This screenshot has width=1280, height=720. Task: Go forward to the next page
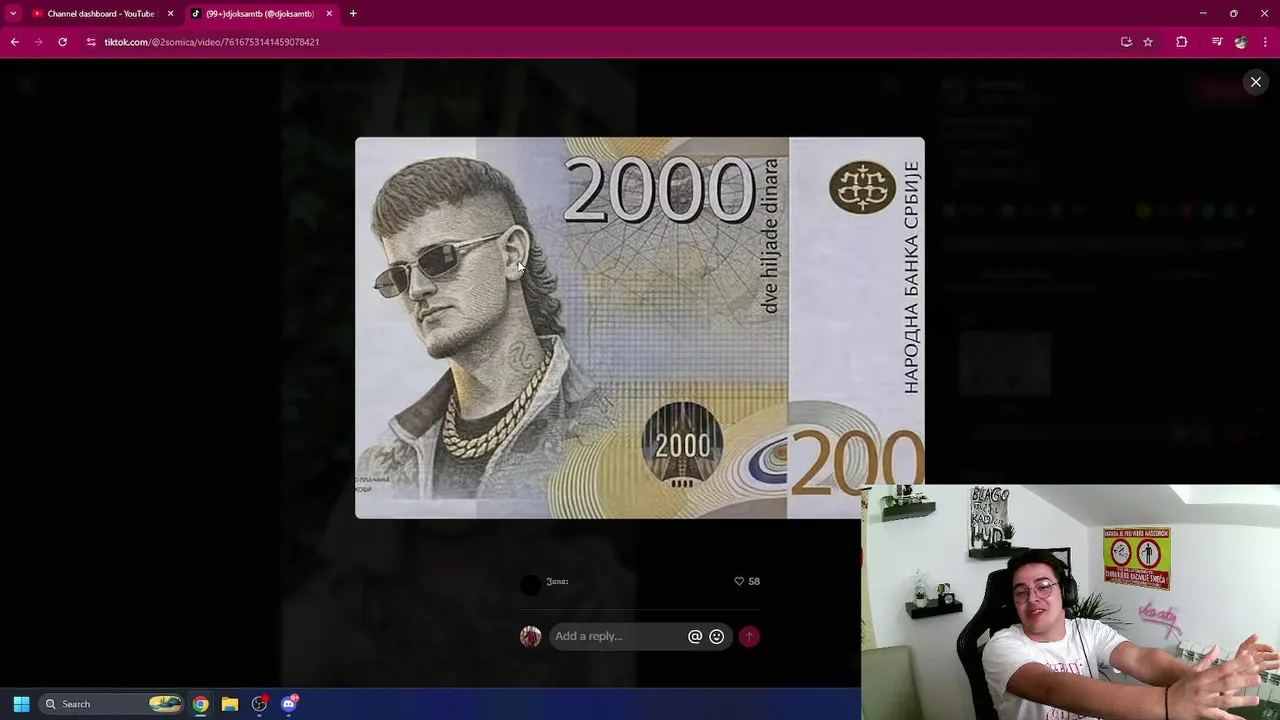38,42
